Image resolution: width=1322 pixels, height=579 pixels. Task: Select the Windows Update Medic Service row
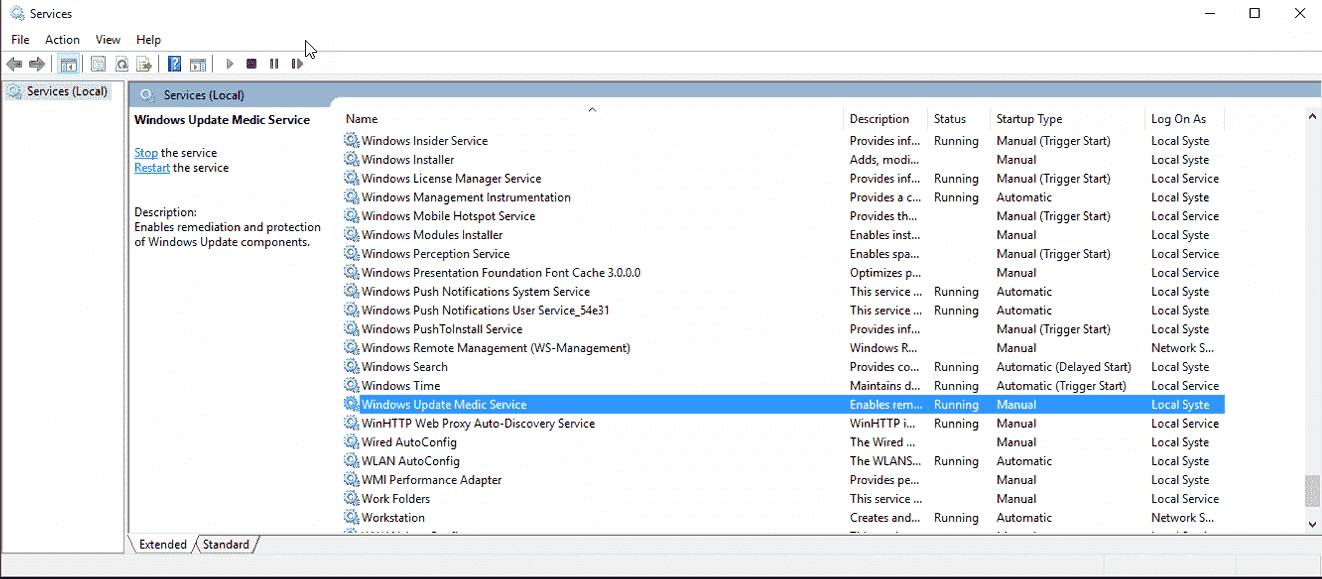(x=783, y=405)
